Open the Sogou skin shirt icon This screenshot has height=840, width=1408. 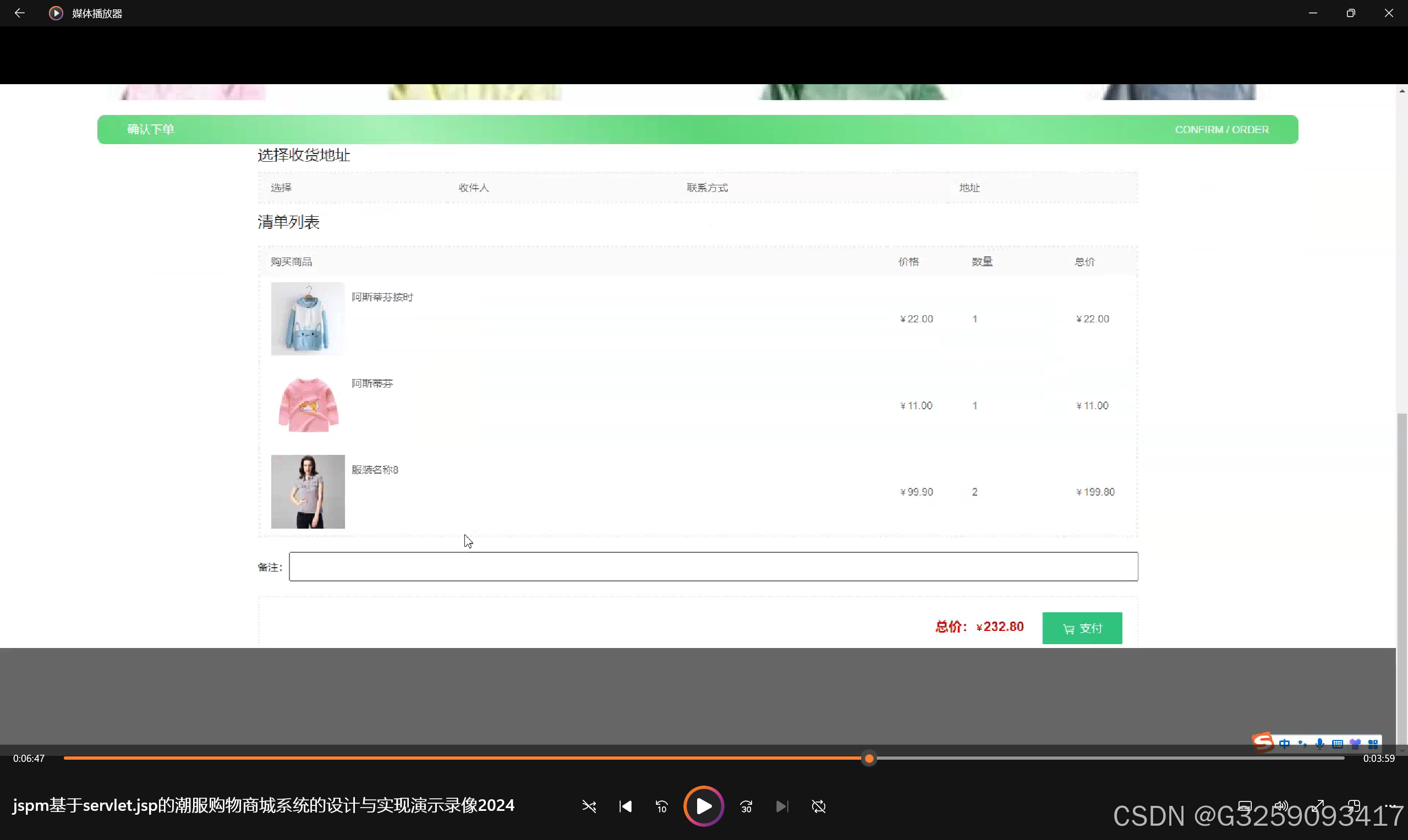(x=1355, y=744)
